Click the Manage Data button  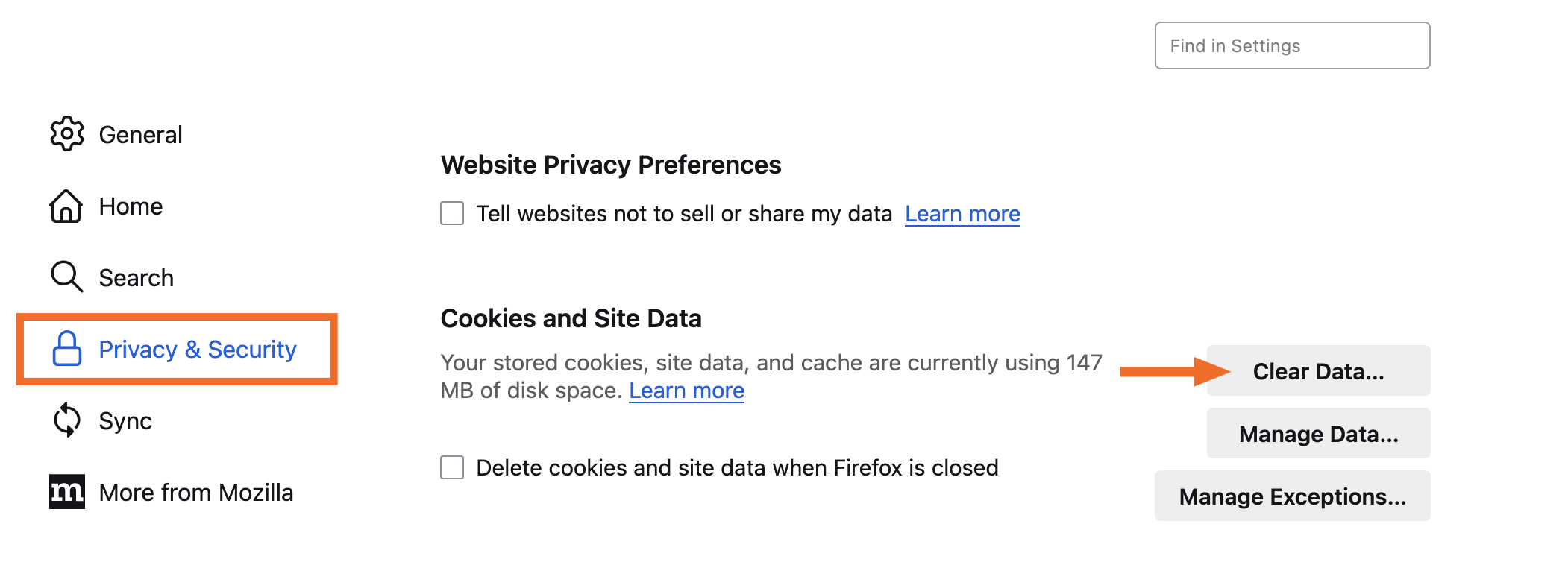pyautogui.click(x=1318, y=434)
